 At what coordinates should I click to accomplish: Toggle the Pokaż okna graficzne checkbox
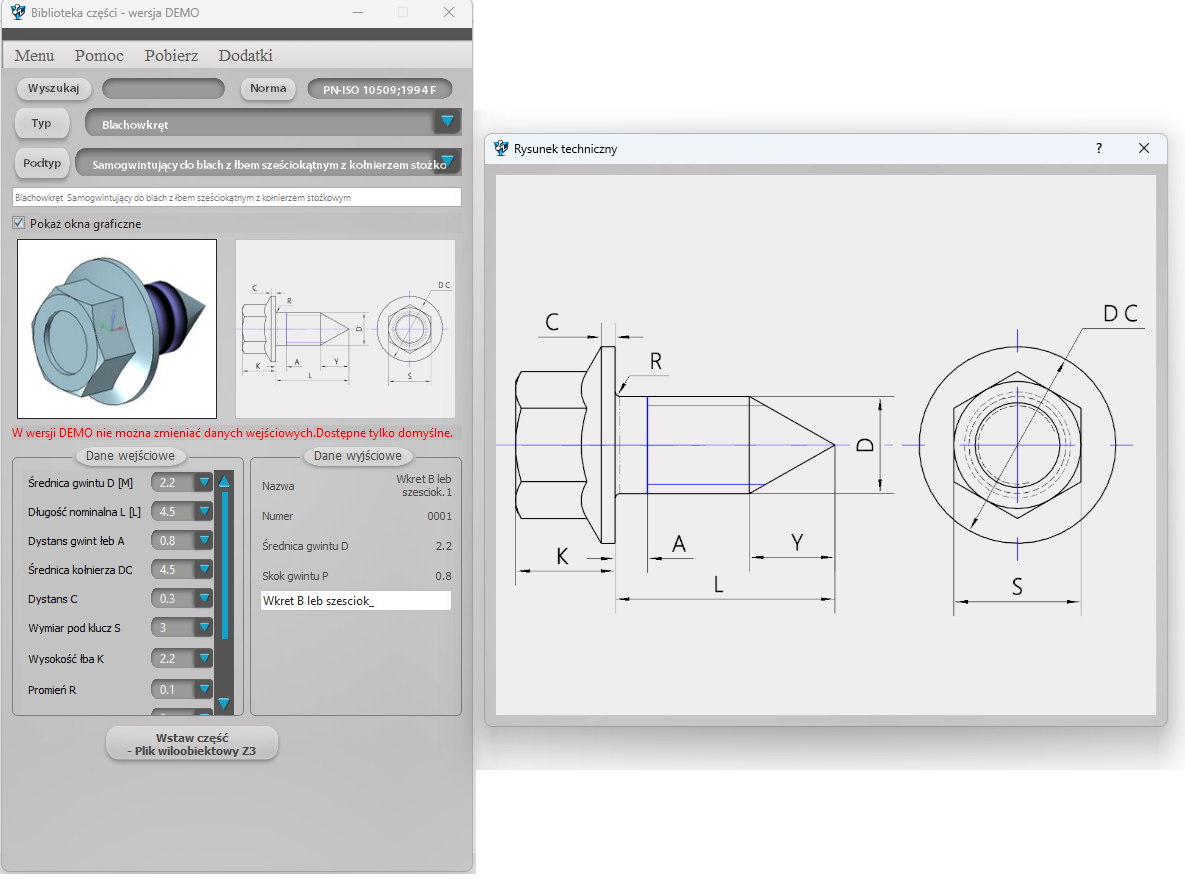click(19, 223)
